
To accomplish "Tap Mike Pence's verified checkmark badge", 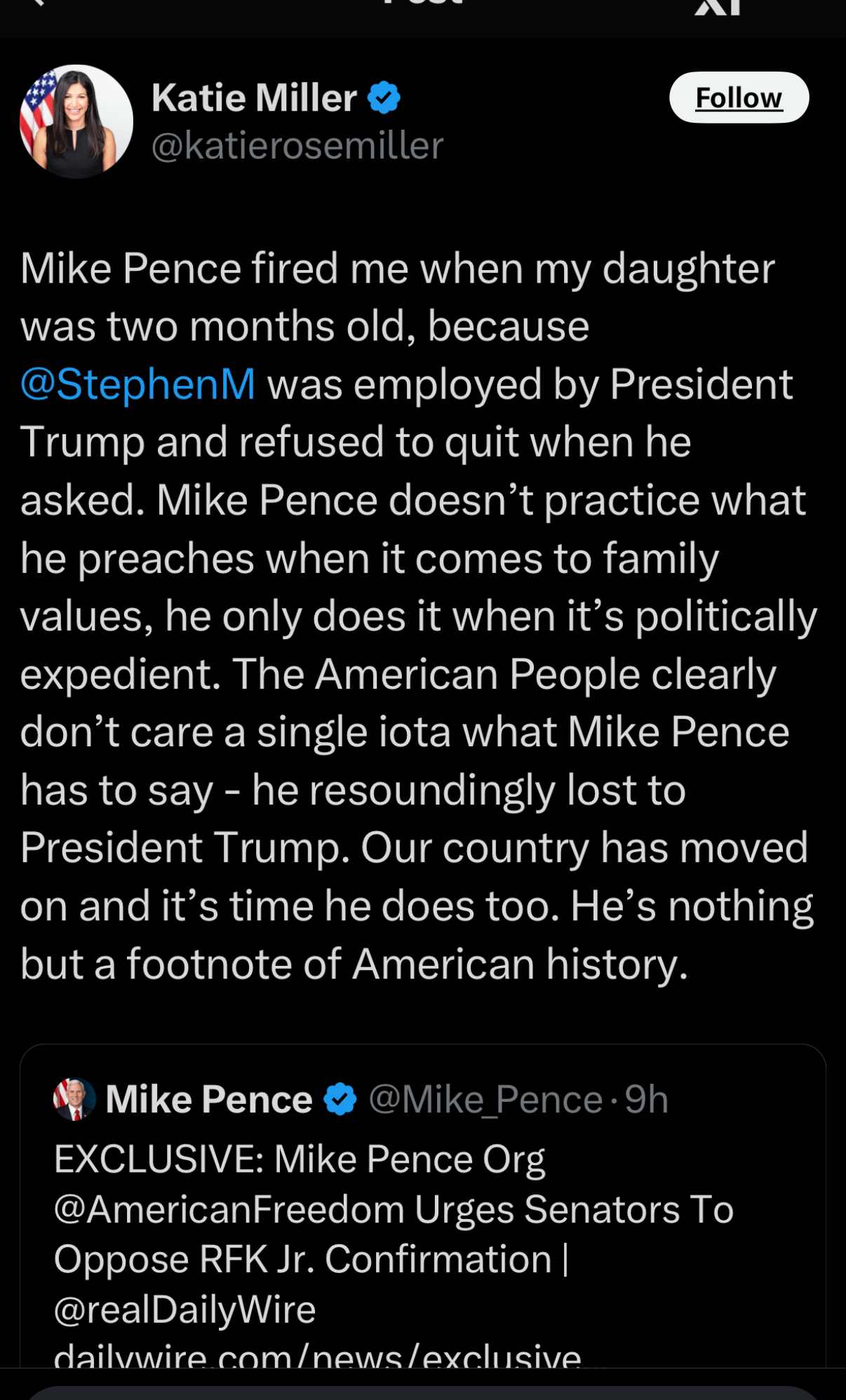I will pos(341,1099).
